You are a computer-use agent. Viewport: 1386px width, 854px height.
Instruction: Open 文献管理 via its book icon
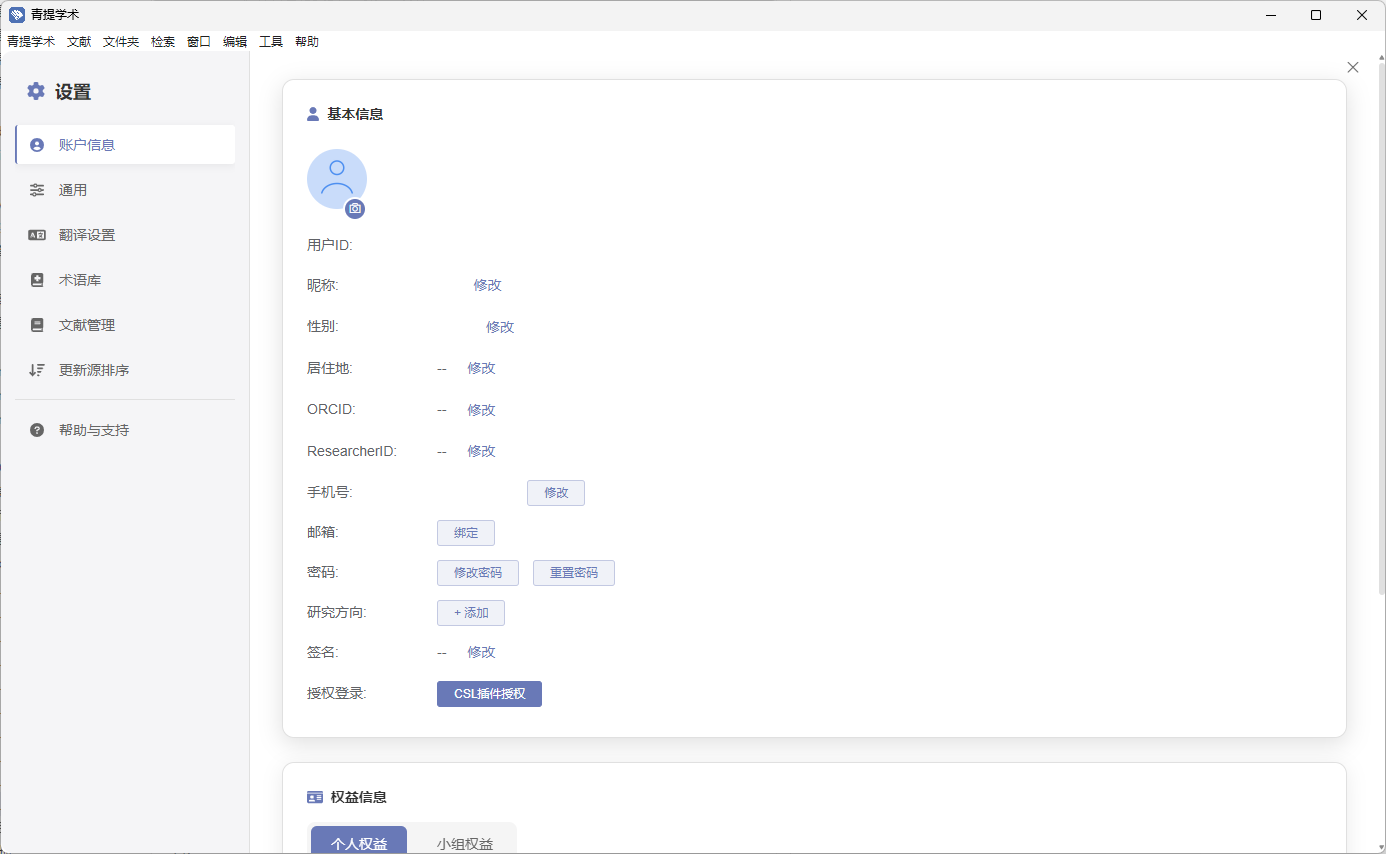pyautogui.click(x=37, y=325)
